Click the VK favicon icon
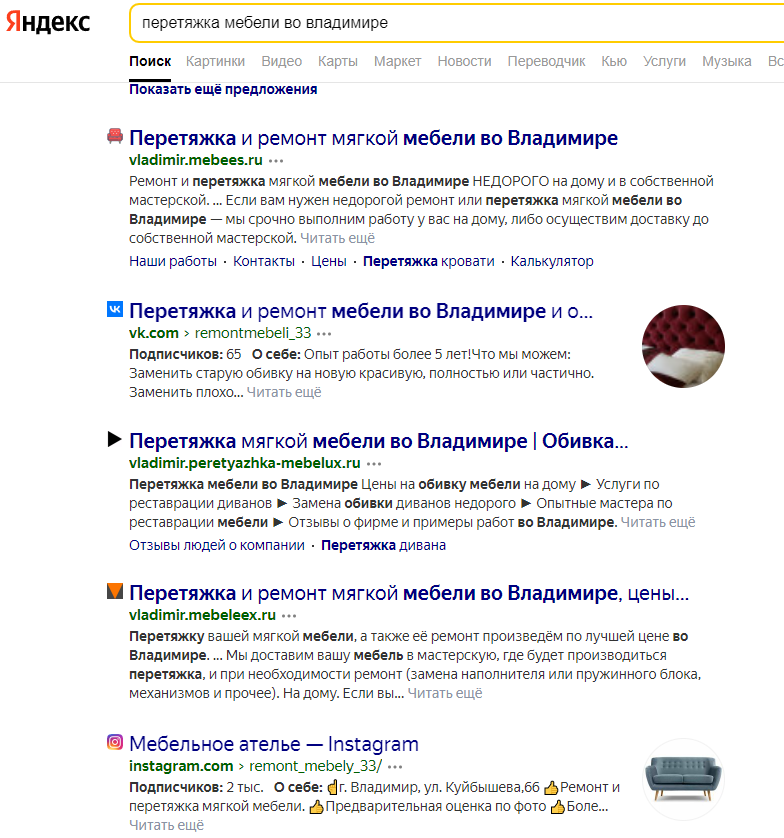 (x=115, y=309)
